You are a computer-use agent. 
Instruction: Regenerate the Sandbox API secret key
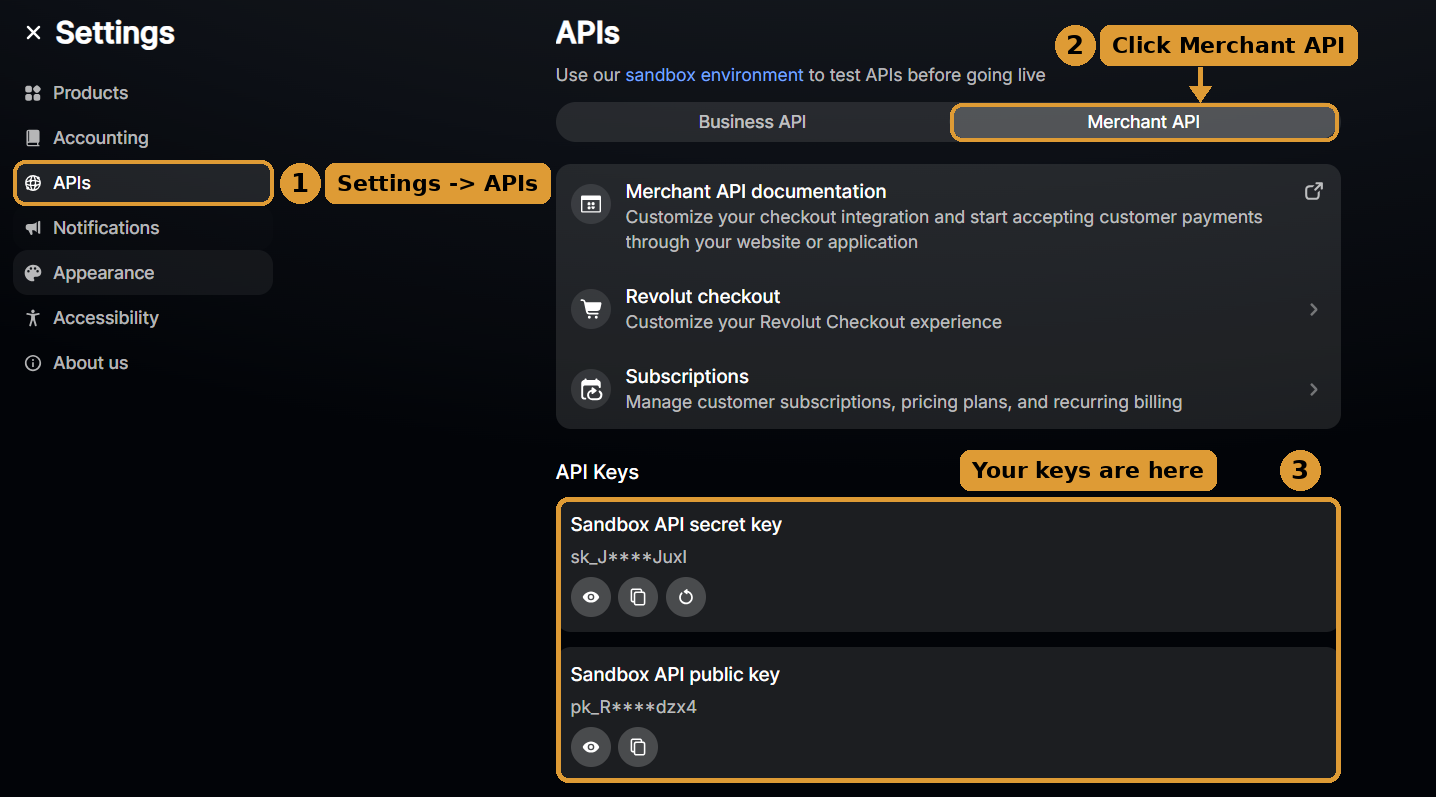click(x=686, y=597)
